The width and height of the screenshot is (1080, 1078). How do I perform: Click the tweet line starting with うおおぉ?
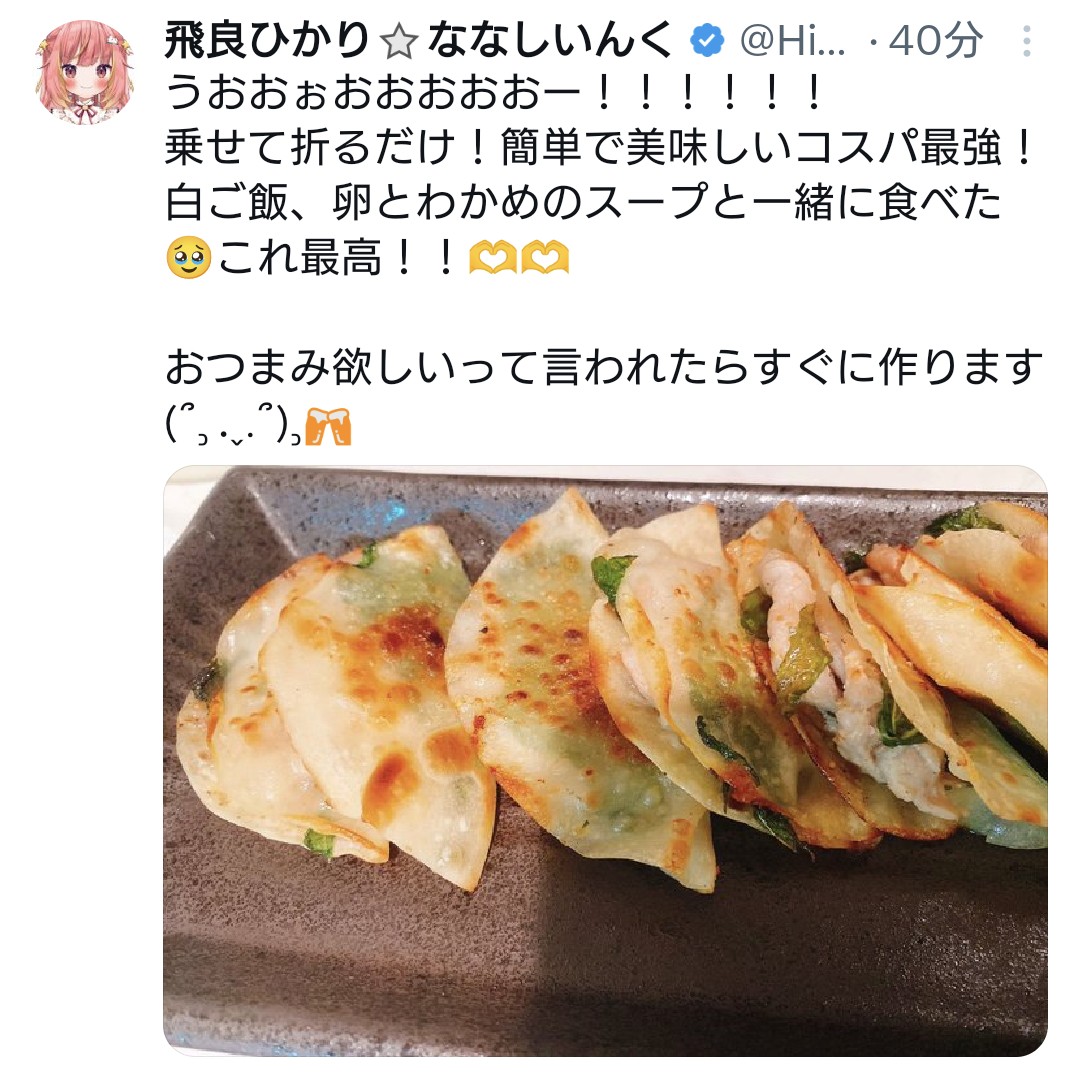493,93
